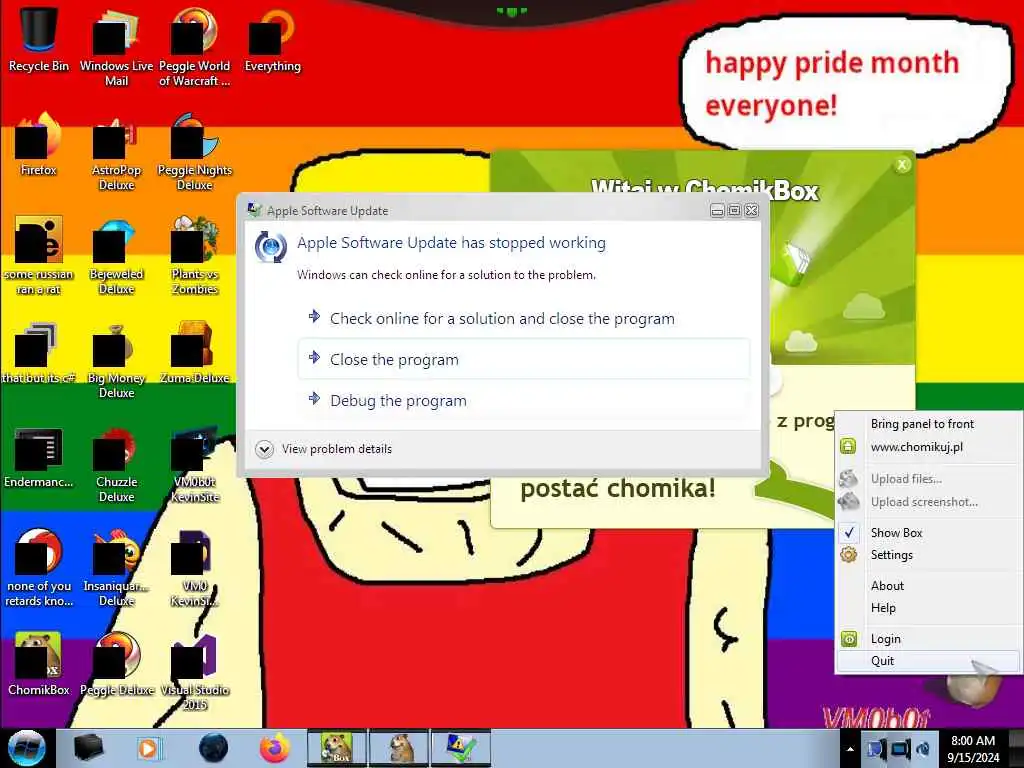Choose Close the program
This screenshot has width=1024, height=768.
tap(524, 359)
